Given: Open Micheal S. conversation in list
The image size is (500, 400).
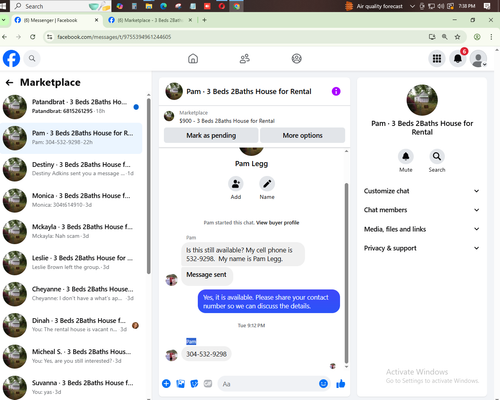Looking at the screenshot, I should (x=71, y=356).
